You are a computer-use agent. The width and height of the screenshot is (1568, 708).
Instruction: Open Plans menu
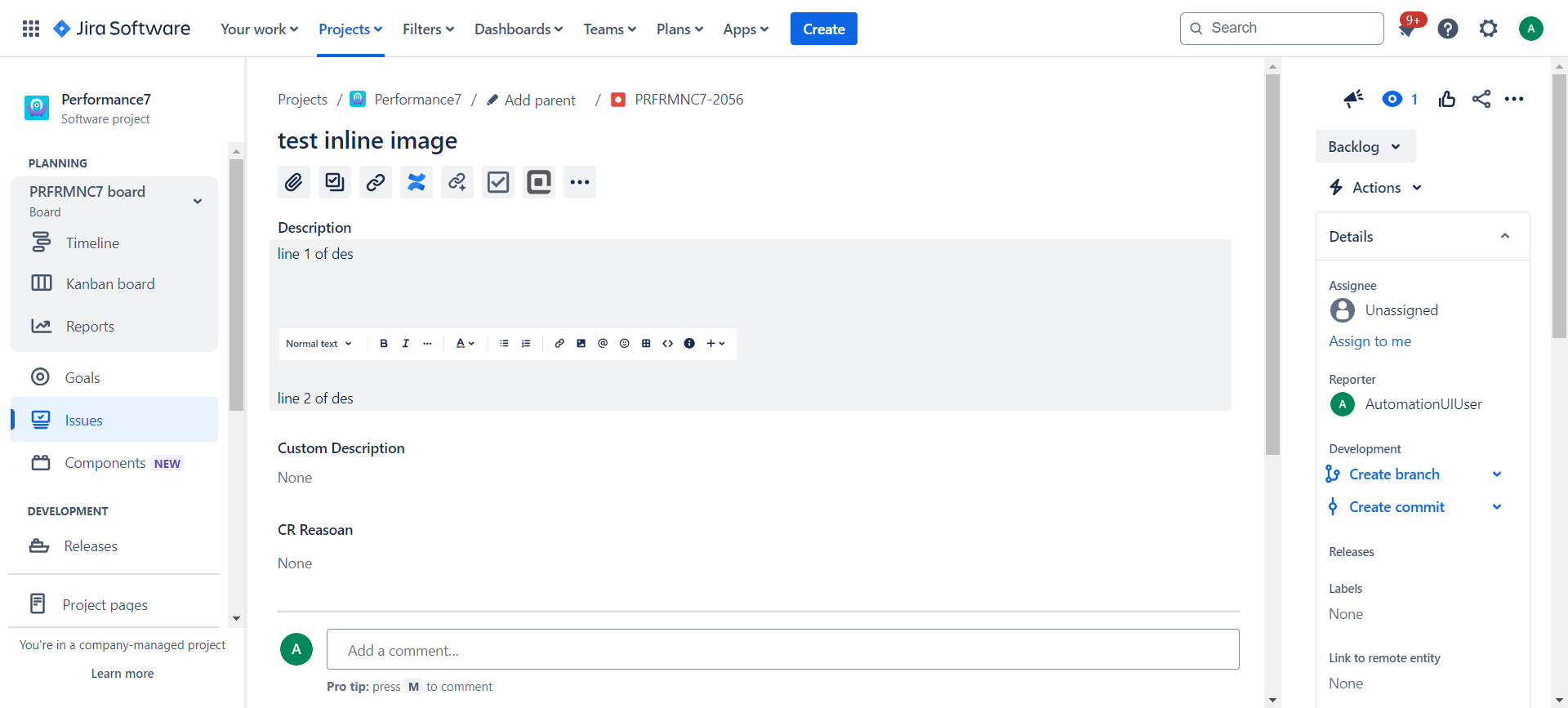coord(679,29)
